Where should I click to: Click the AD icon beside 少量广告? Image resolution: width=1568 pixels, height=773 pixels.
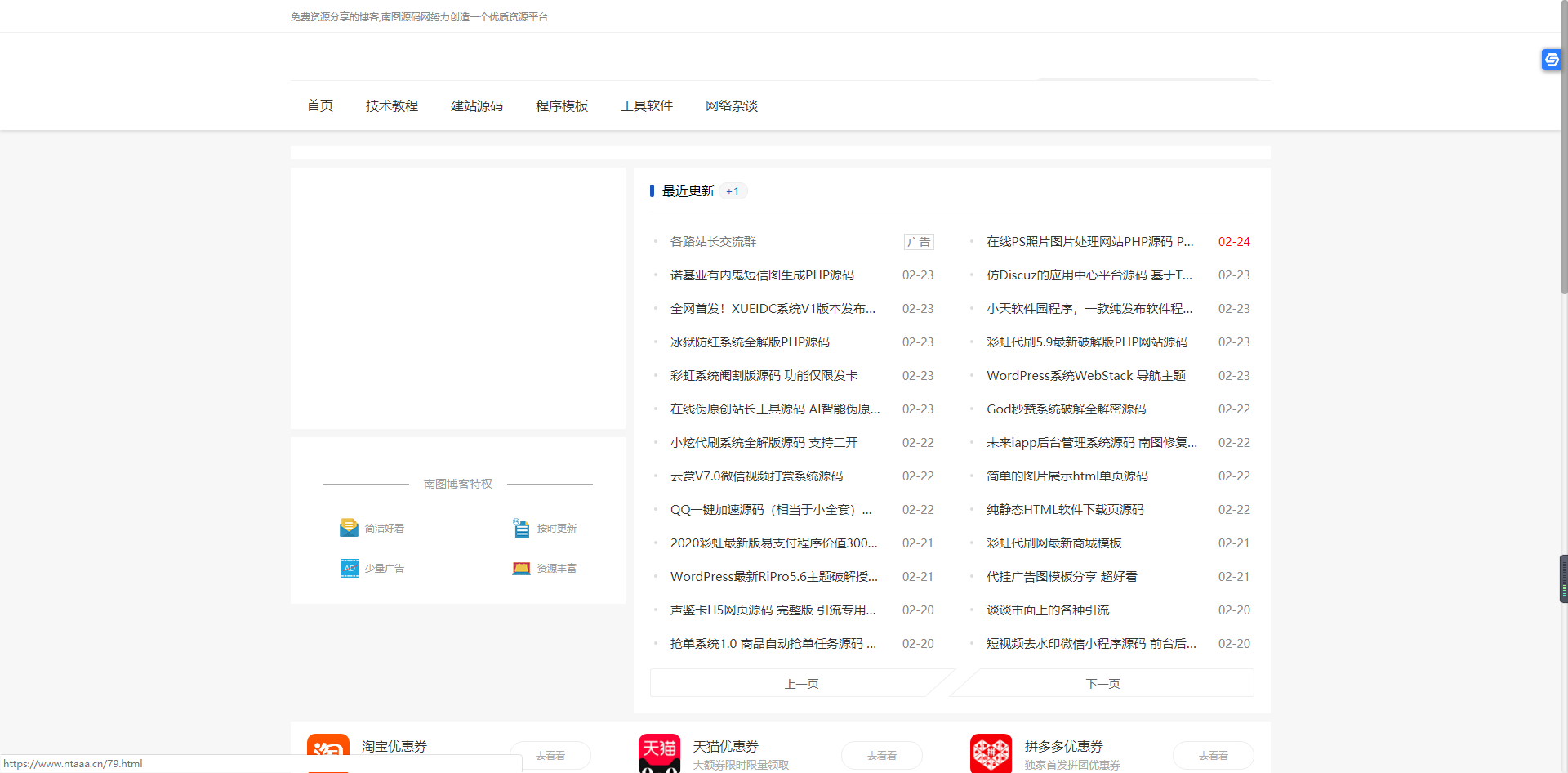pyautogui.click(x=350, y=567)
